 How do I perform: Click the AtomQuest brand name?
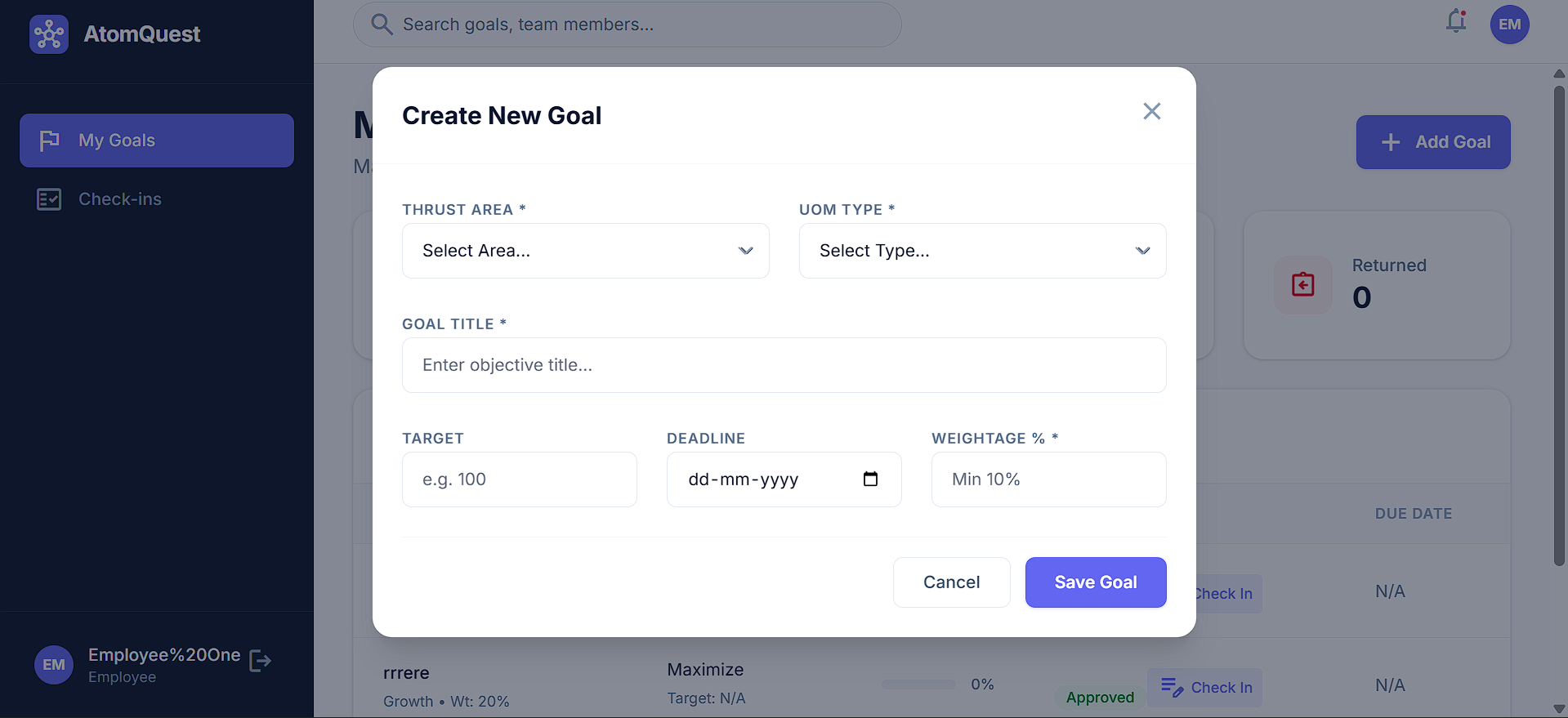pyautogui.click(x=142, y=34)
